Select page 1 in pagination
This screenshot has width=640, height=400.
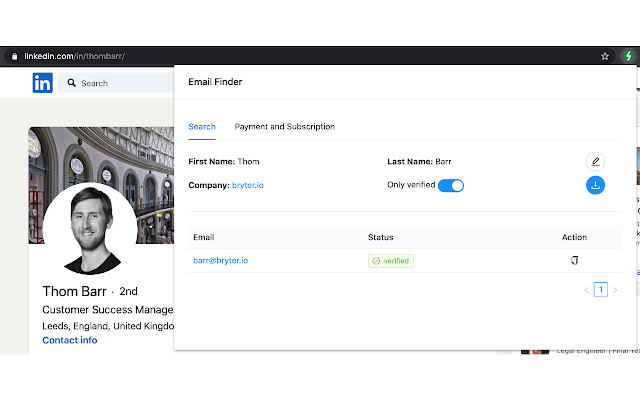point(601,290)
